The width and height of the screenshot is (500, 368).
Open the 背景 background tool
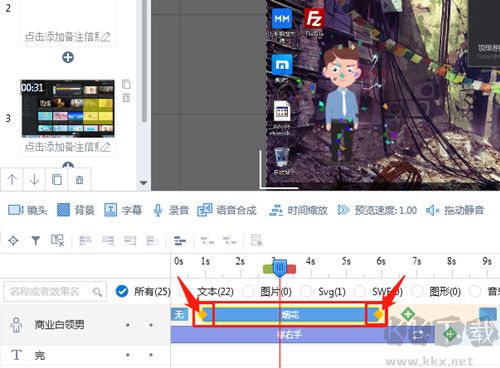point(76,210)
